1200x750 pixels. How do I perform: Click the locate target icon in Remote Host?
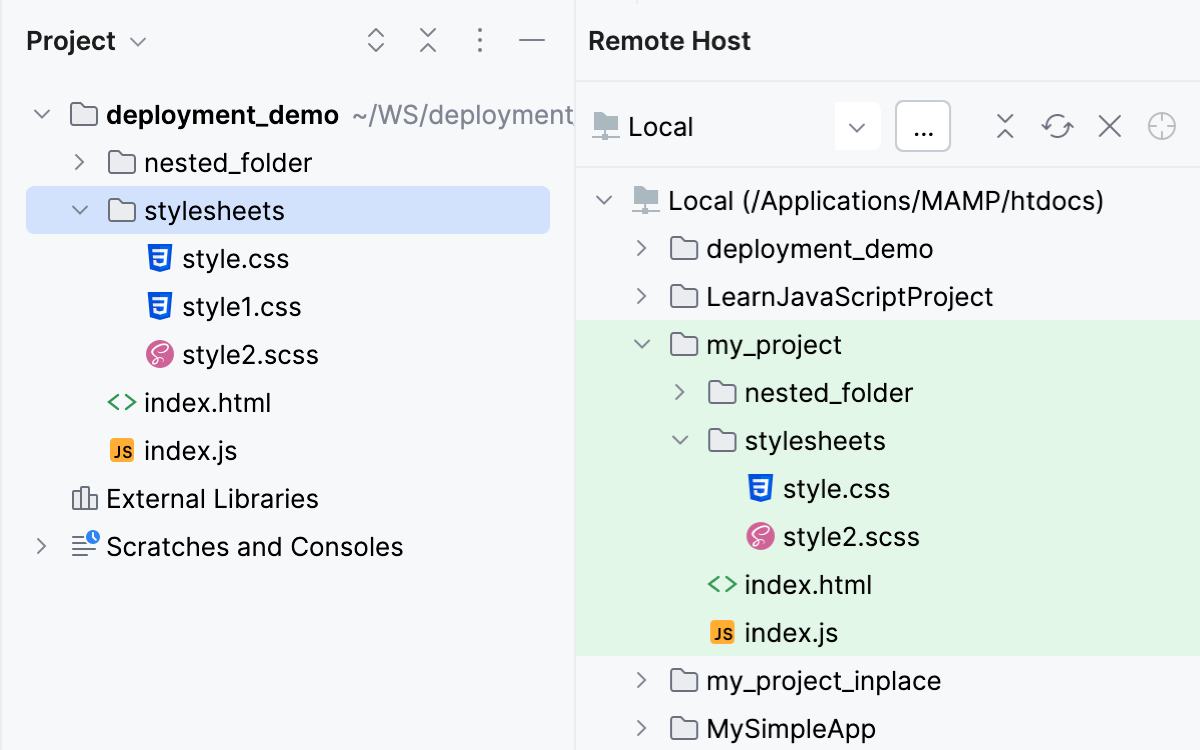[1161, 127]
